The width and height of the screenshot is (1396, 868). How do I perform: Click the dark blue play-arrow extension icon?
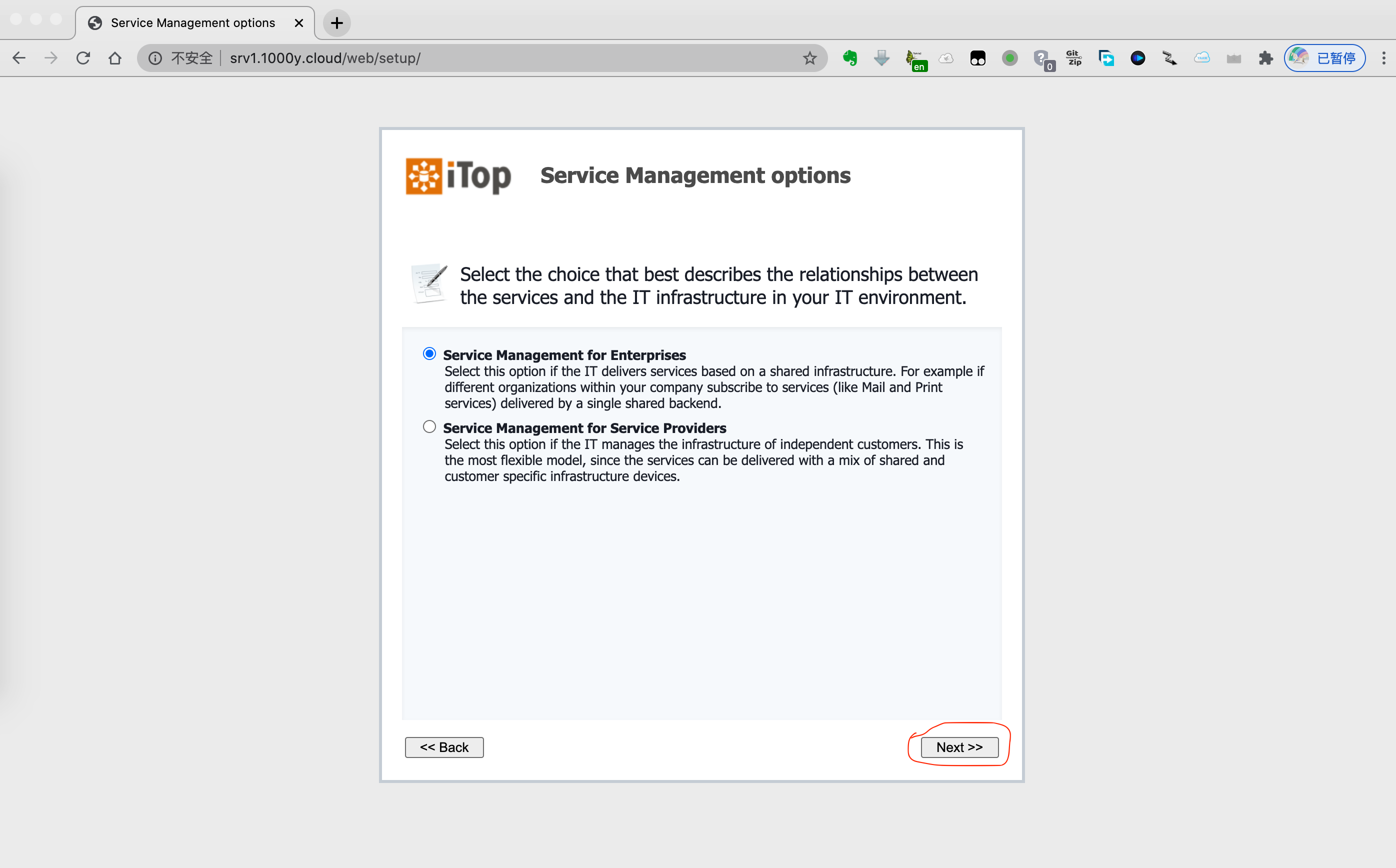click(1137, 58)
